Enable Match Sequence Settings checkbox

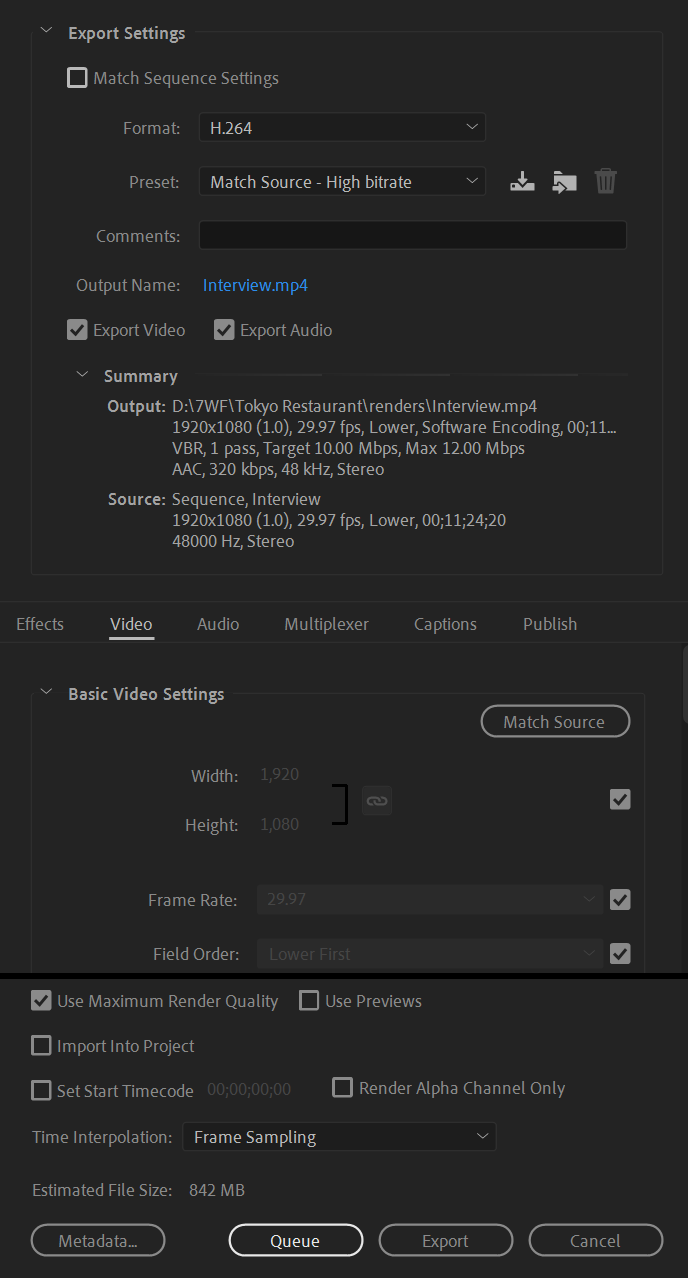tap(77, 78)
